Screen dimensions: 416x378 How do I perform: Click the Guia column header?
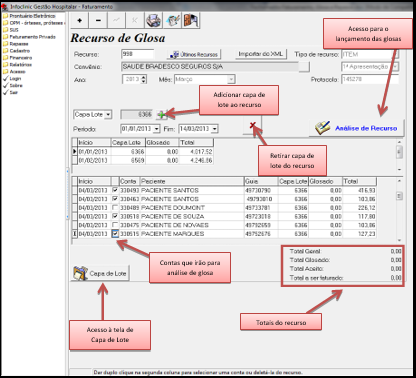click(261, 181)
